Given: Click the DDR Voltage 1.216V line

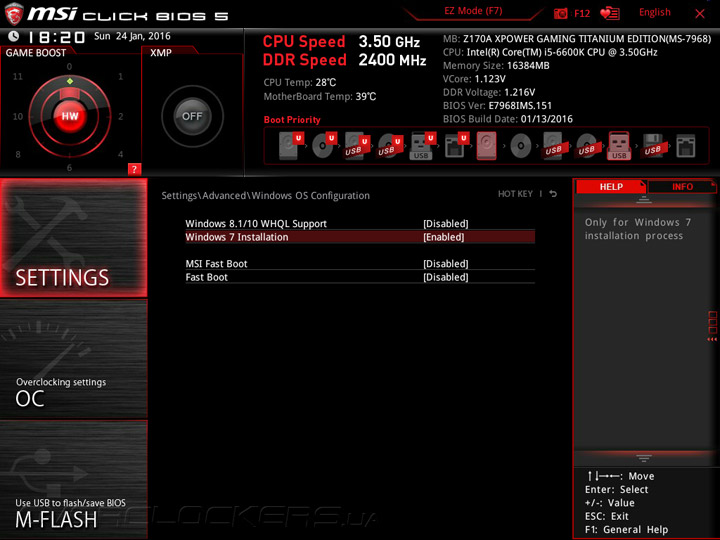Looking at the screenshot, I should click(x=489, y=92).
